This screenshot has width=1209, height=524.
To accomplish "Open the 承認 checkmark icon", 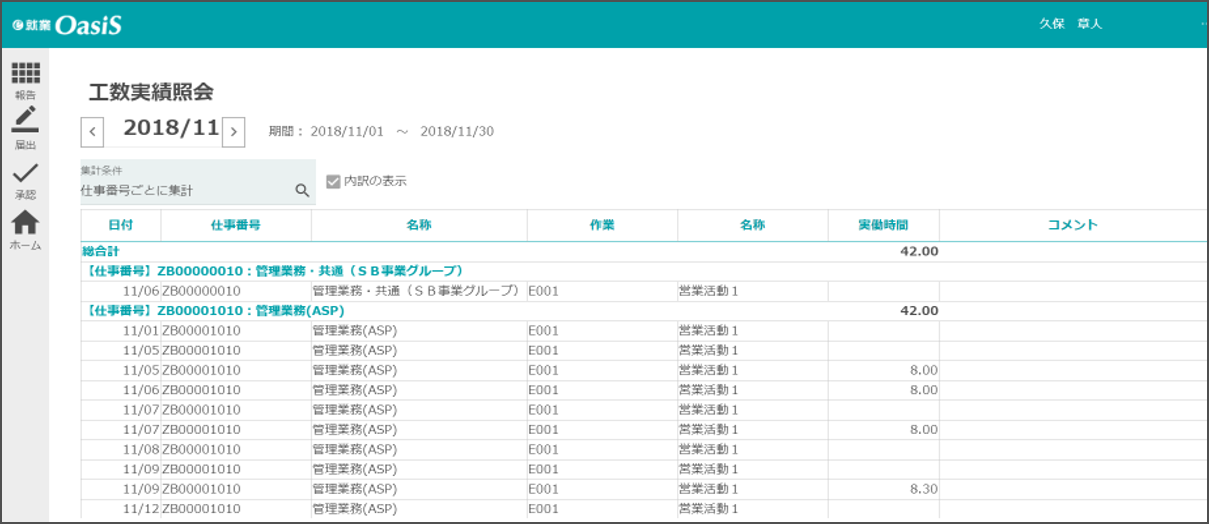I will pyautogui.click(x=25, y=173).
